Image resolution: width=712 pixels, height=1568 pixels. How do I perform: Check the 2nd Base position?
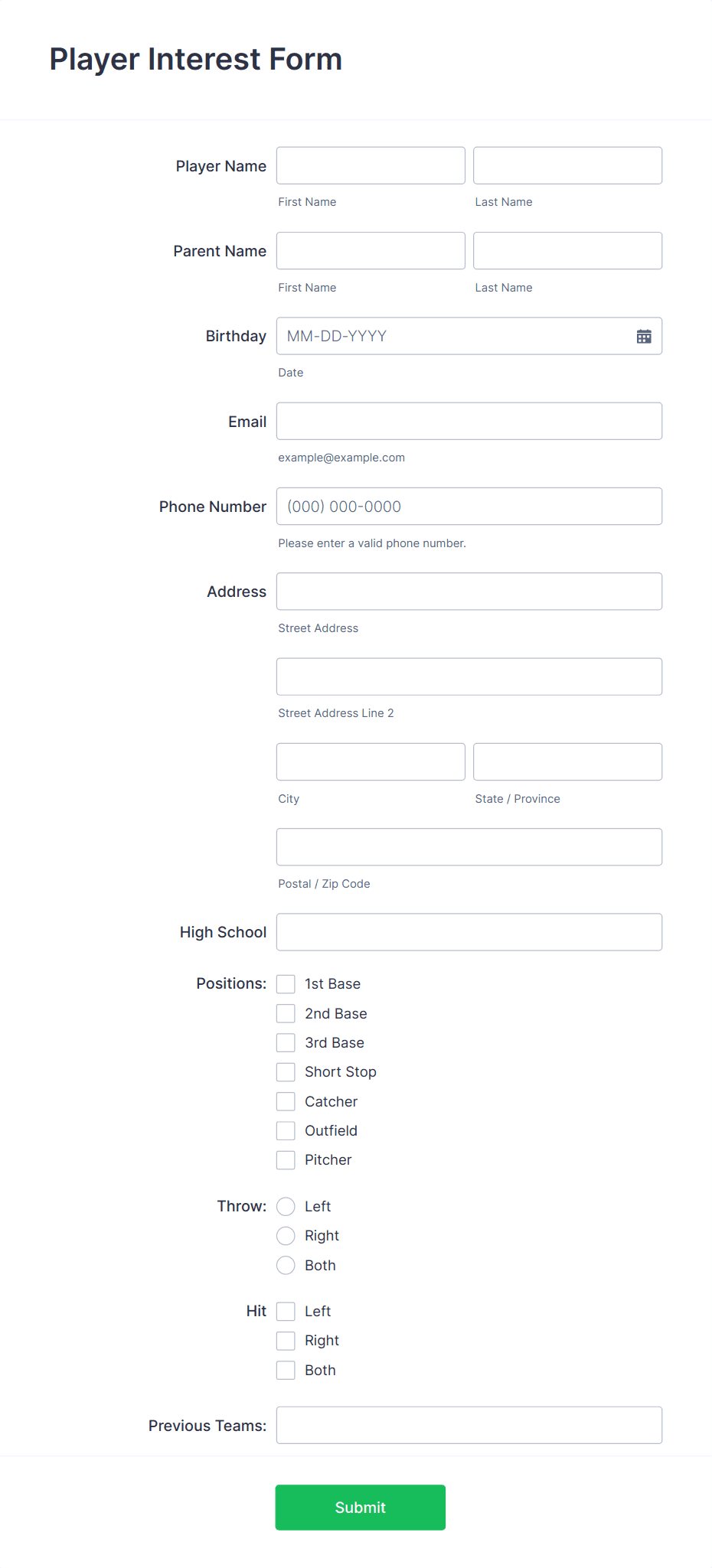coord(285,1012)
